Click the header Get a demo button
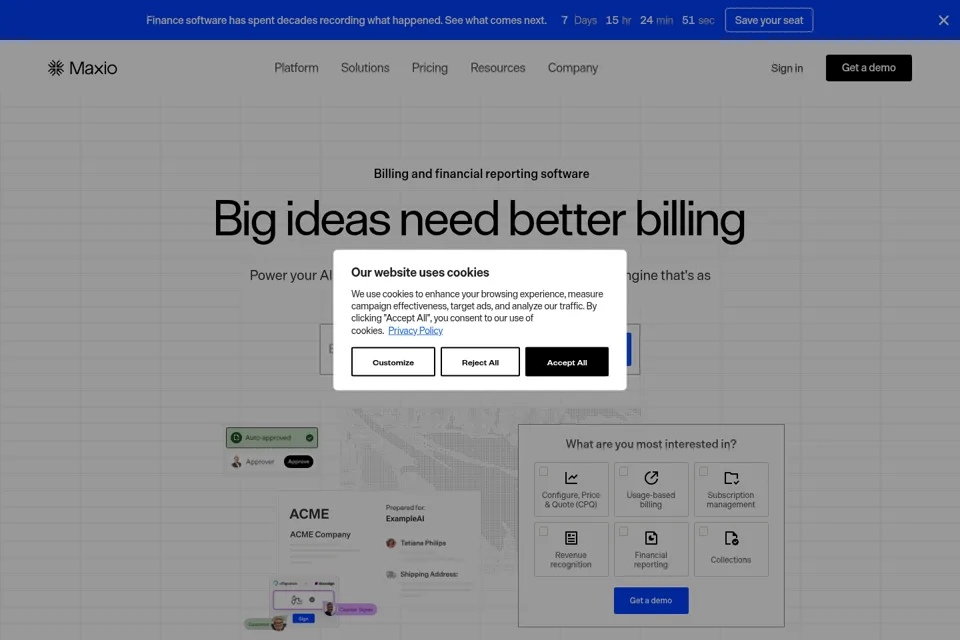 click(869, 68)
